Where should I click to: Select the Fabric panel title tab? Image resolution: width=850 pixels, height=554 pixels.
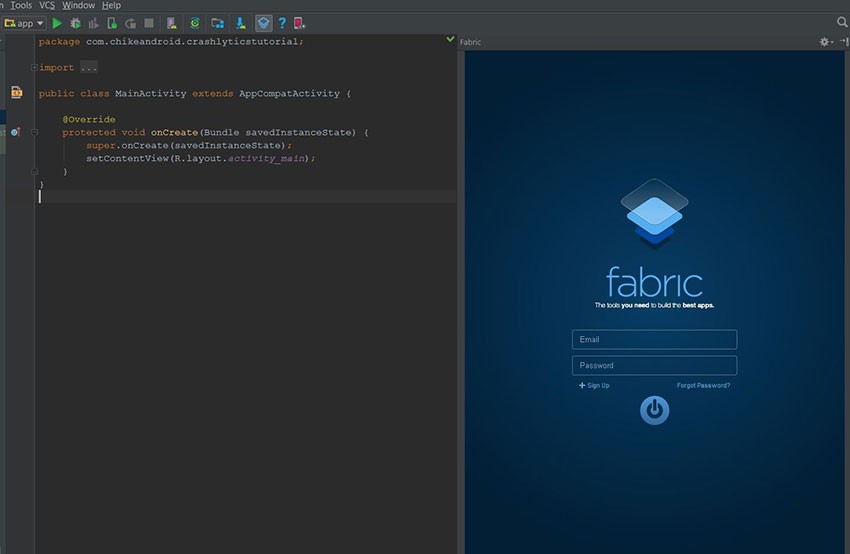pyautogui.click(x=470, y=42)
